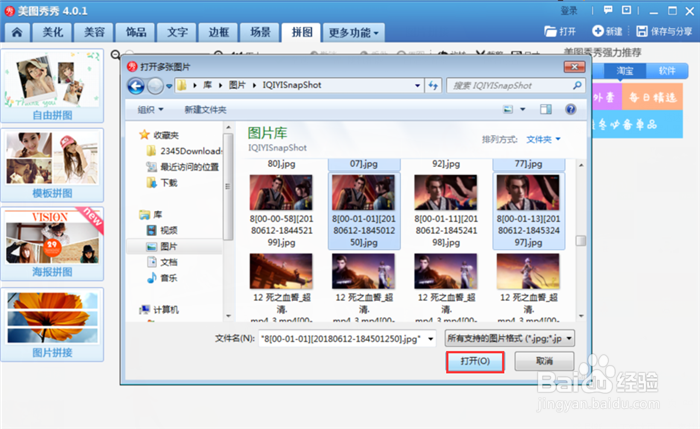Click the search magnifier icon
700x429 pixels.
(577, 85)
